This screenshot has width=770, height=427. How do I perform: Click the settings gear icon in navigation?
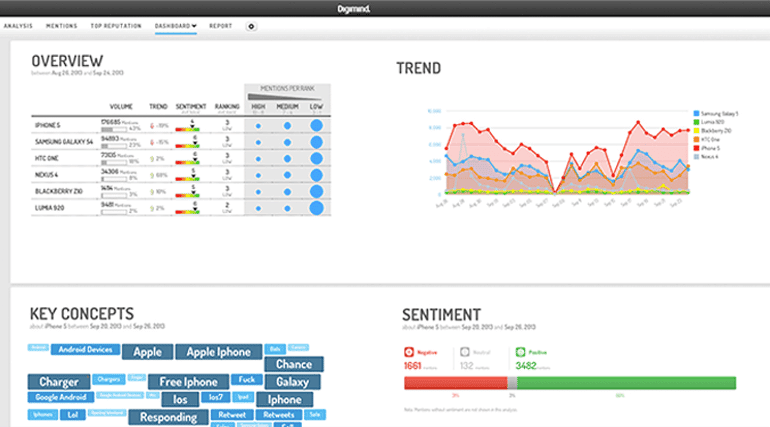pos(251,27)
